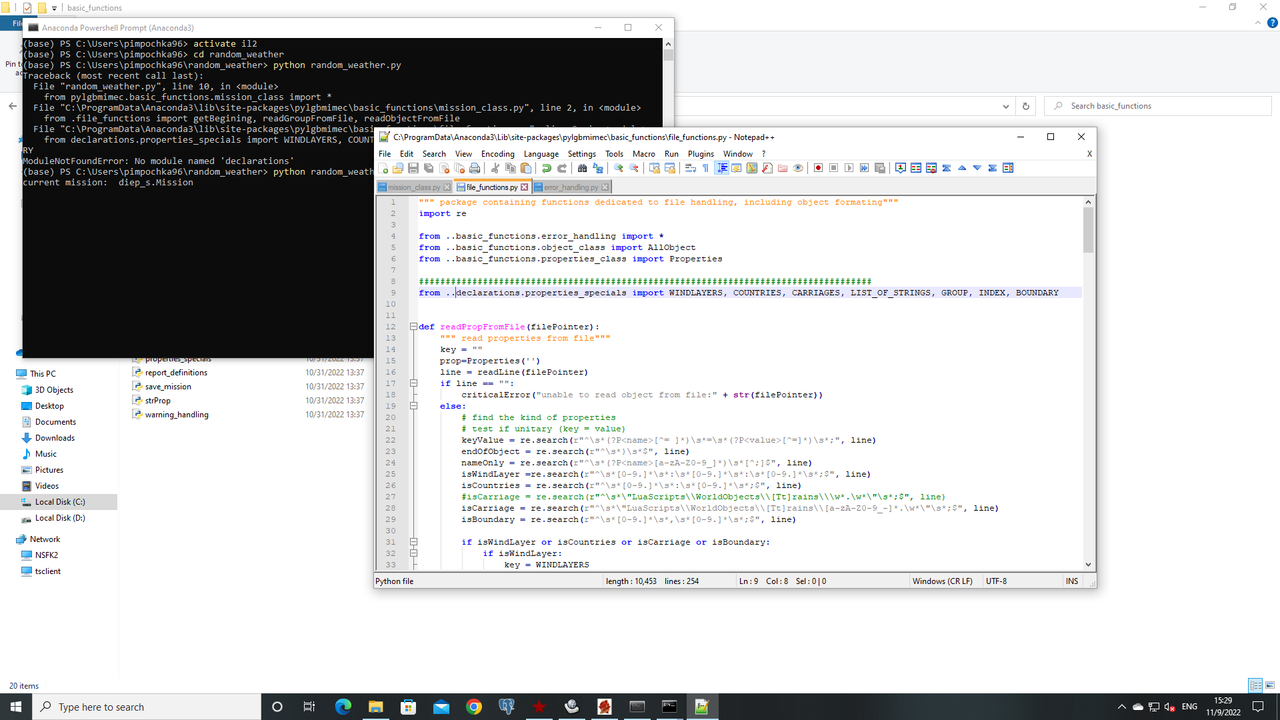This screenshot has width=1280, height=720.
Task: Click the Search basic_functions box
Action: [x=1158, y=106]
